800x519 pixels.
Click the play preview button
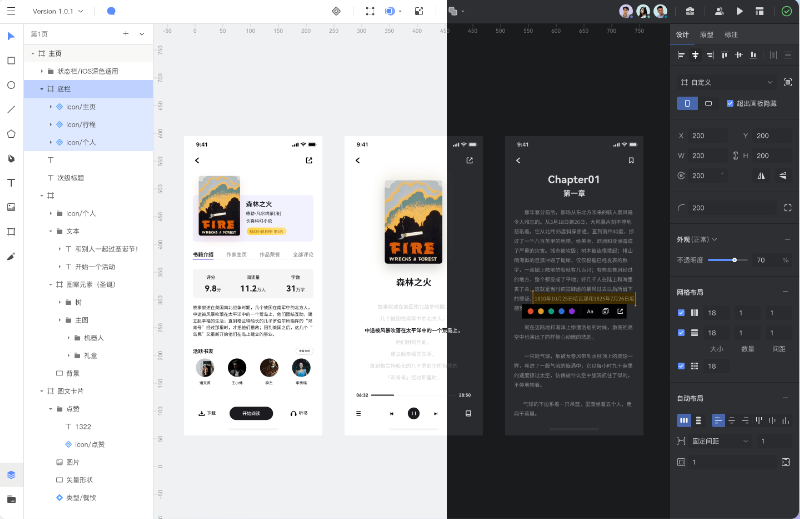click(x=740, y=11)
